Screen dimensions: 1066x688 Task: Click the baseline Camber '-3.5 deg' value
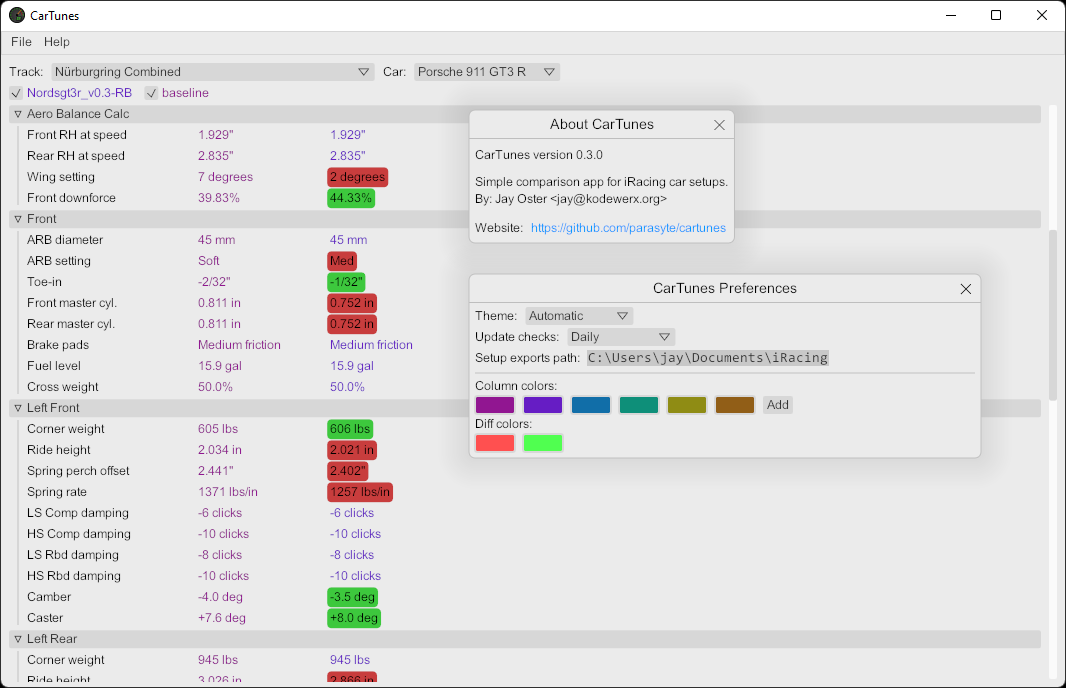352,597
